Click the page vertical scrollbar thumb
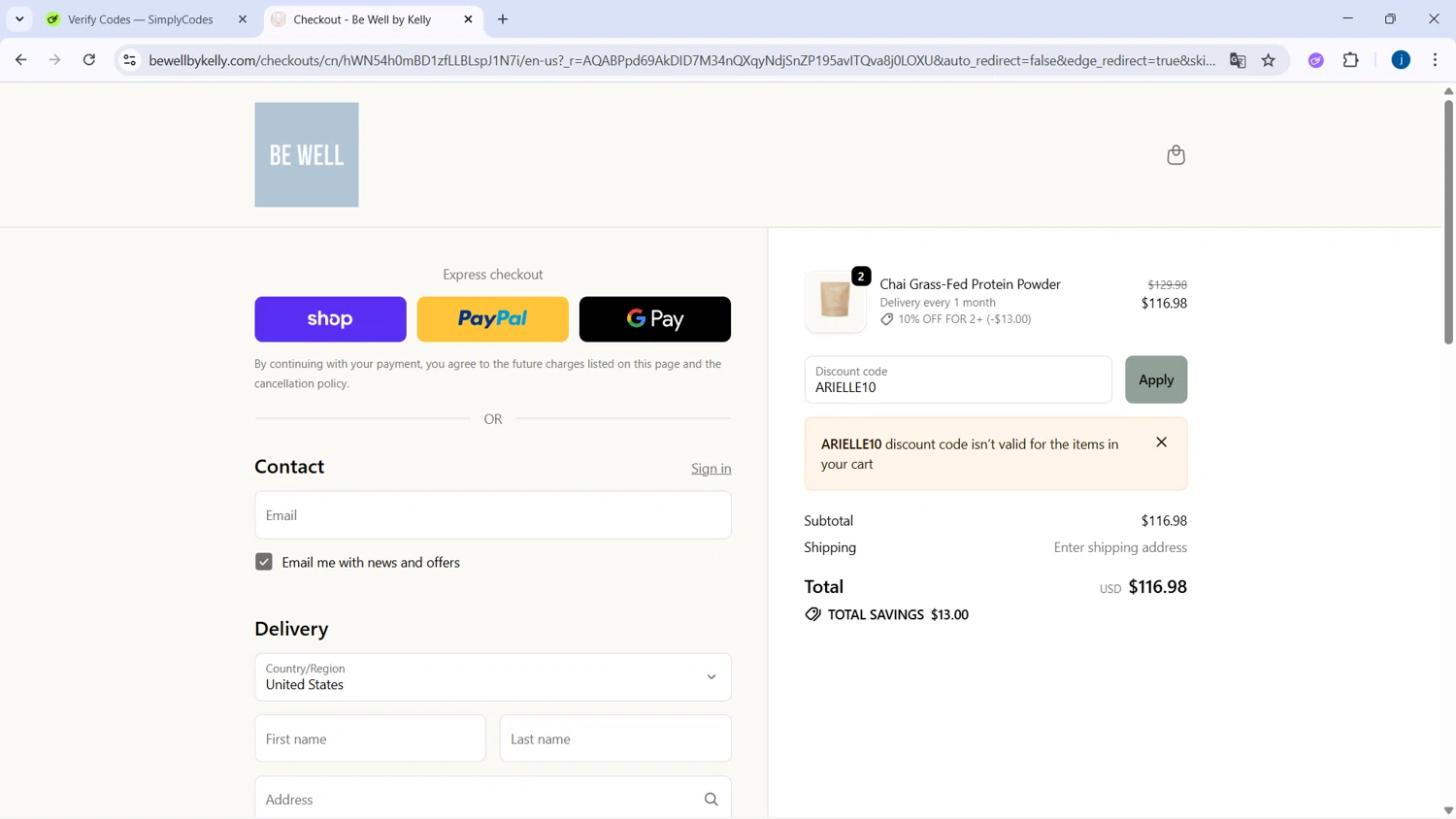 [1448, 220]
